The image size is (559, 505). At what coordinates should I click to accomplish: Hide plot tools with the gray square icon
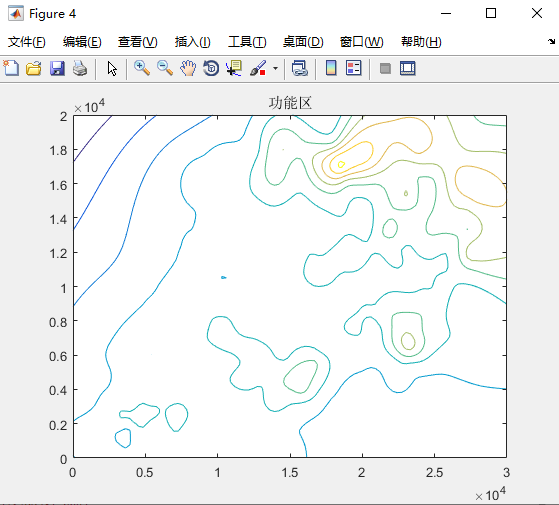(385, 68)
